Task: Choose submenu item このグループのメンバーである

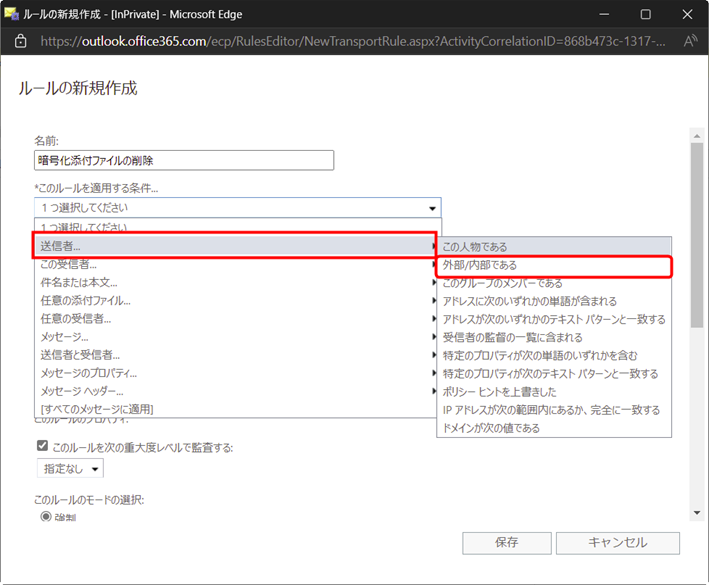Action: (x=554, y=283)
